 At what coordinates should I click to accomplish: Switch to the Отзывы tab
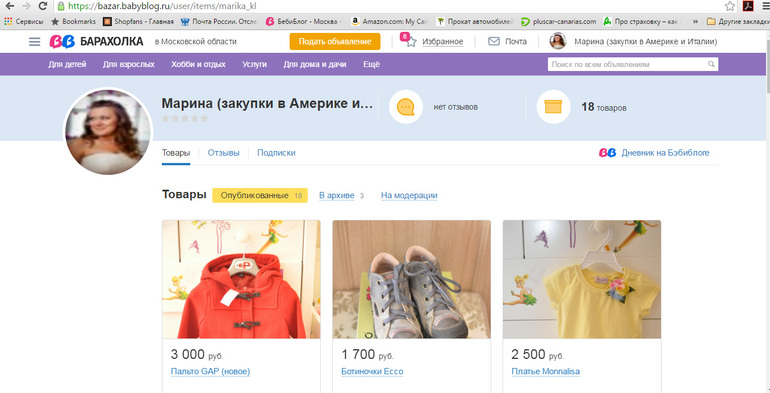223,153
